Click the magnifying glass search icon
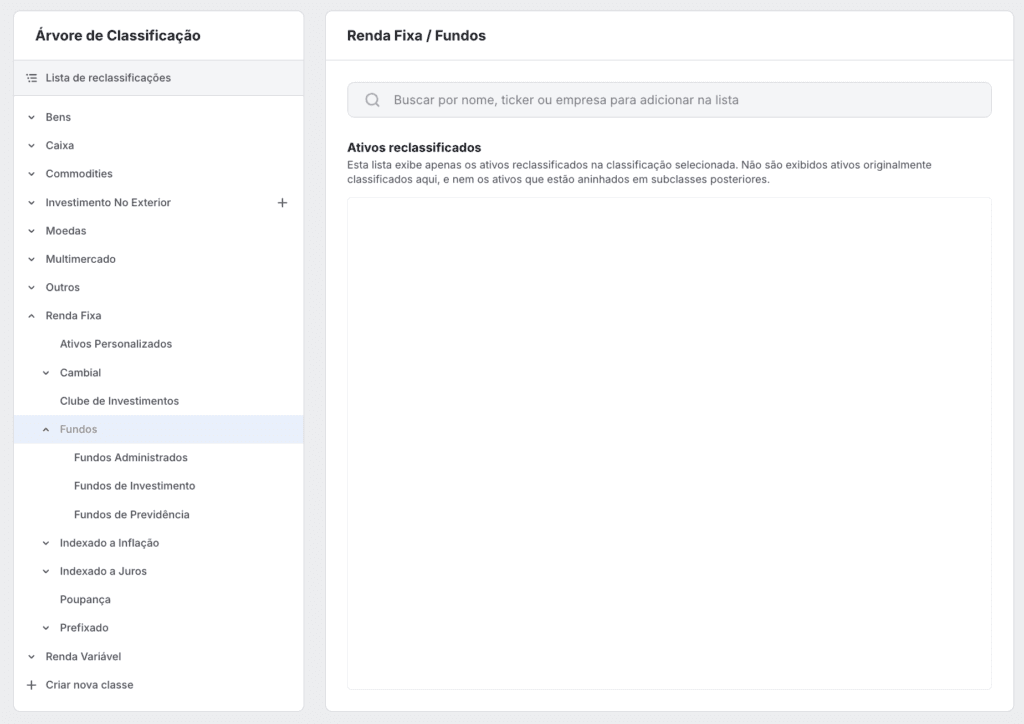Image resolution: width=1024 pixels, height=724 pixels. (372, 100)
